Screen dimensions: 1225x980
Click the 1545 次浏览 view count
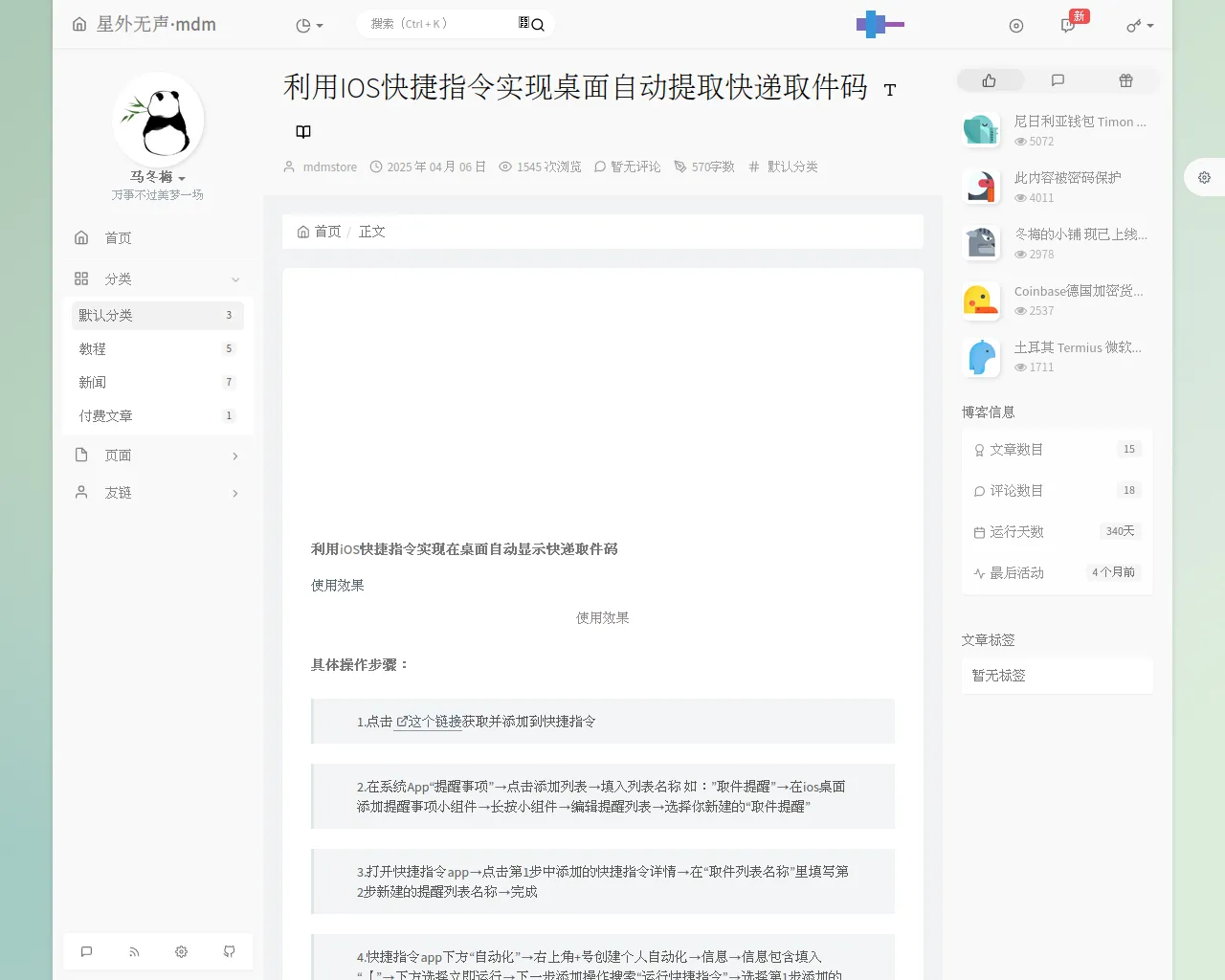[549, 167]
